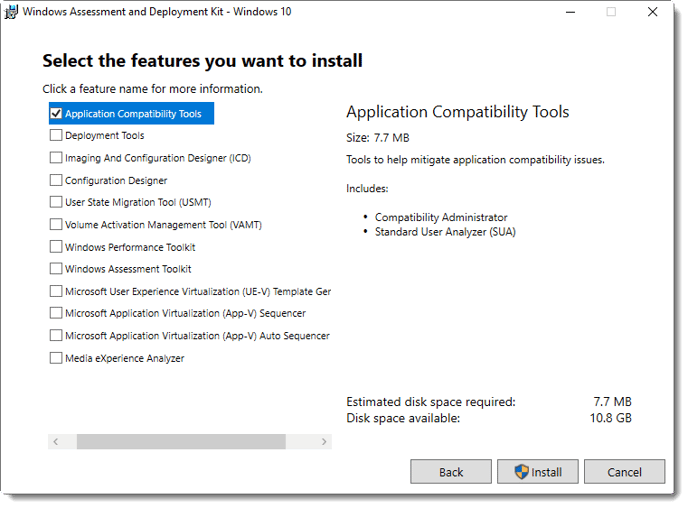This screenshot has height=508, width=688.
Task: Select the Media eXperience Analyzer label
Action: (125, 358)
